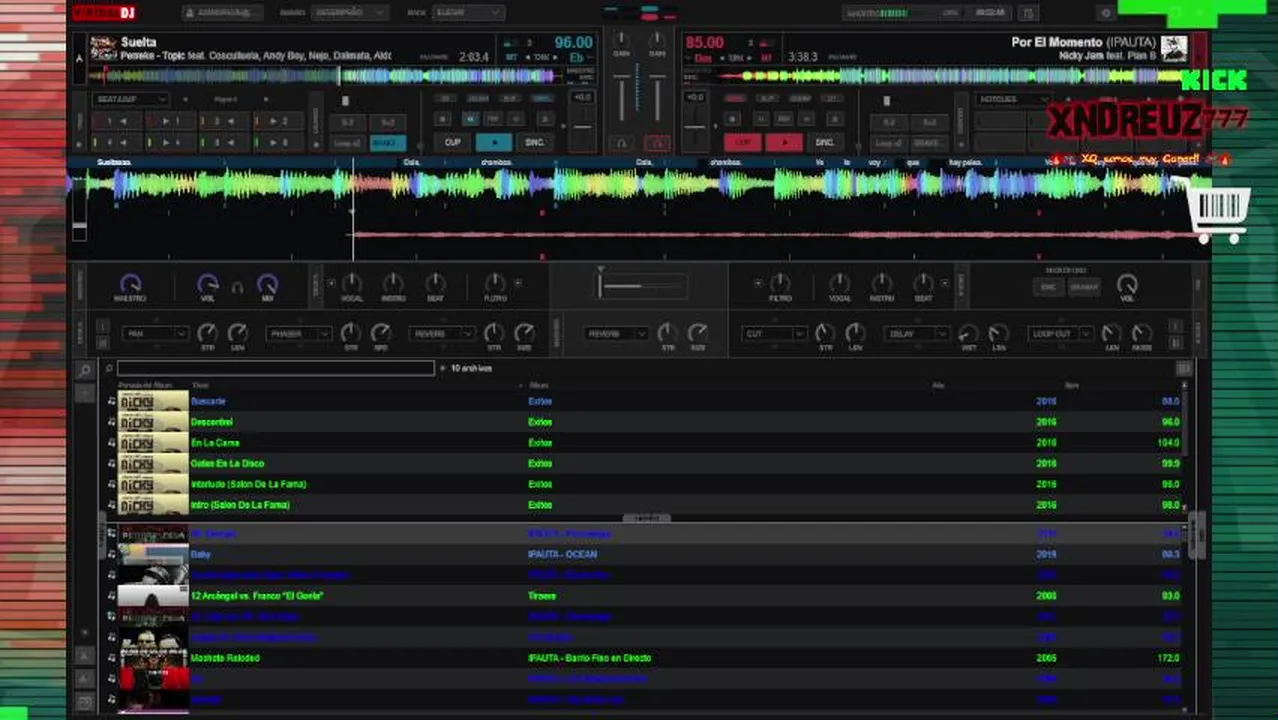Click the Suelta album cover on left deck
Screen dimensions: 1278x720
[103, 49]
